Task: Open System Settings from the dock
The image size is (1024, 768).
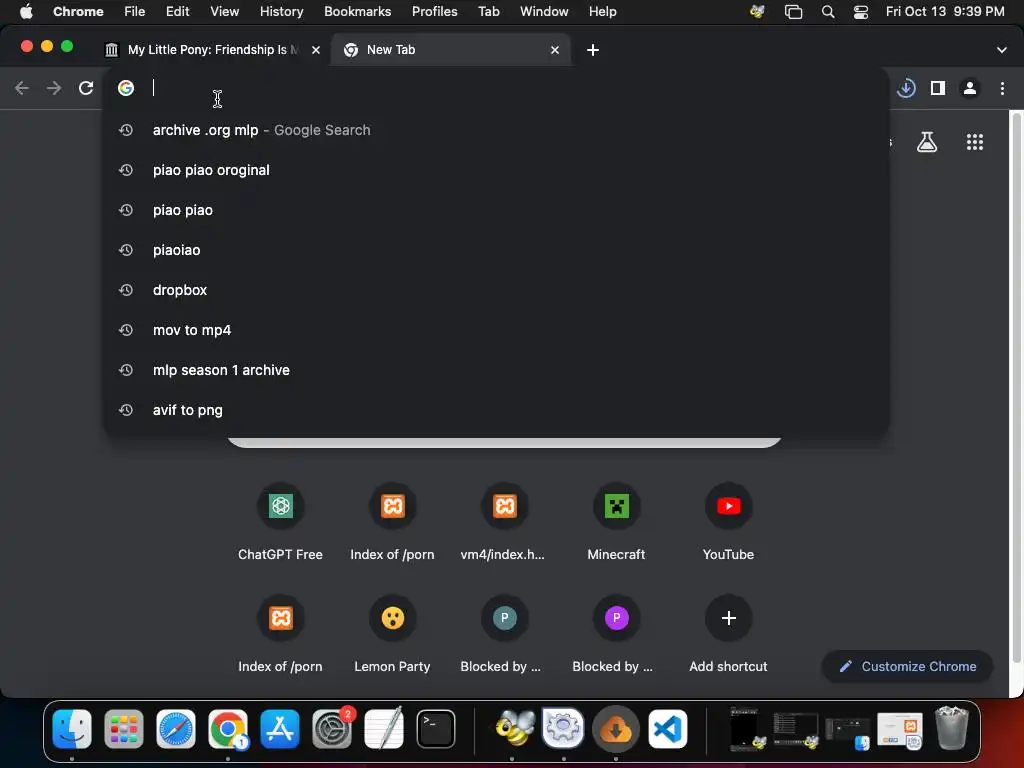Action: click(x=332, y=729)
